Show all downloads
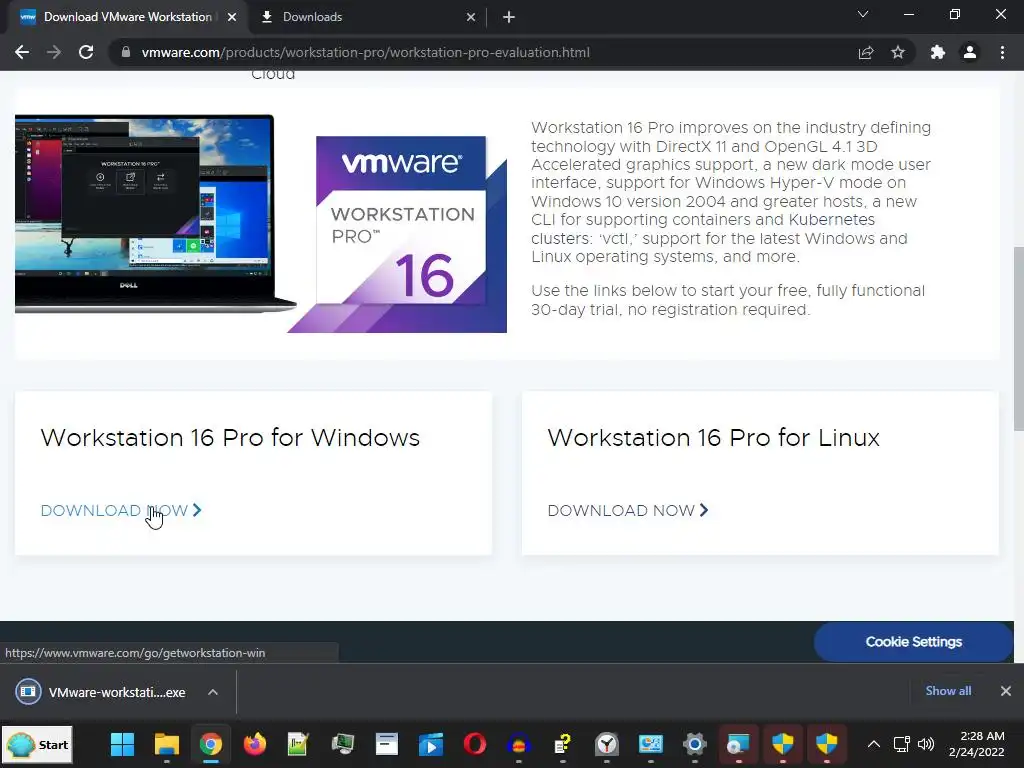Image resolution: width=1024 pixels, height=768 pixels. pos(948,691)
